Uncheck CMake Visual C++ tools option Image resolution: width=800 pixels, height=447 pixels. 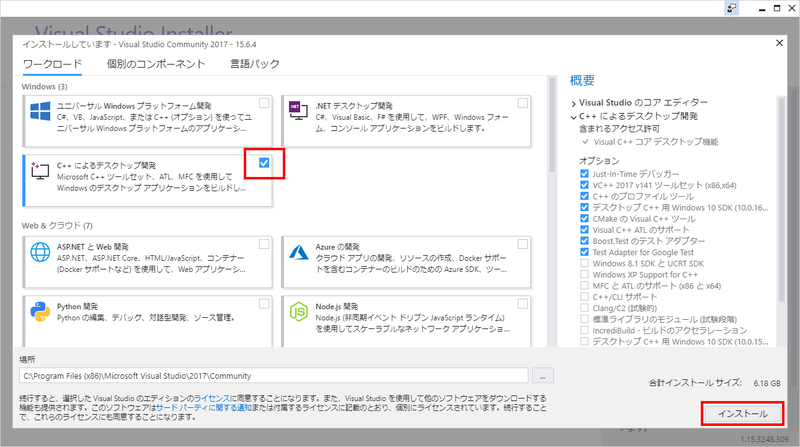click(584, 219)
